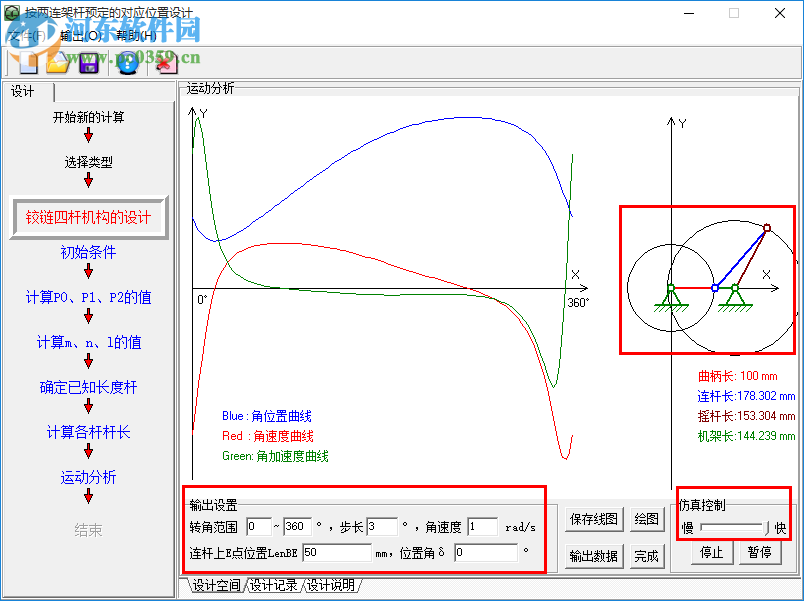This screenshot has width=804, height=601.
Task: Click the Green: 角加速度曲线 legend text
Action: 275,456
